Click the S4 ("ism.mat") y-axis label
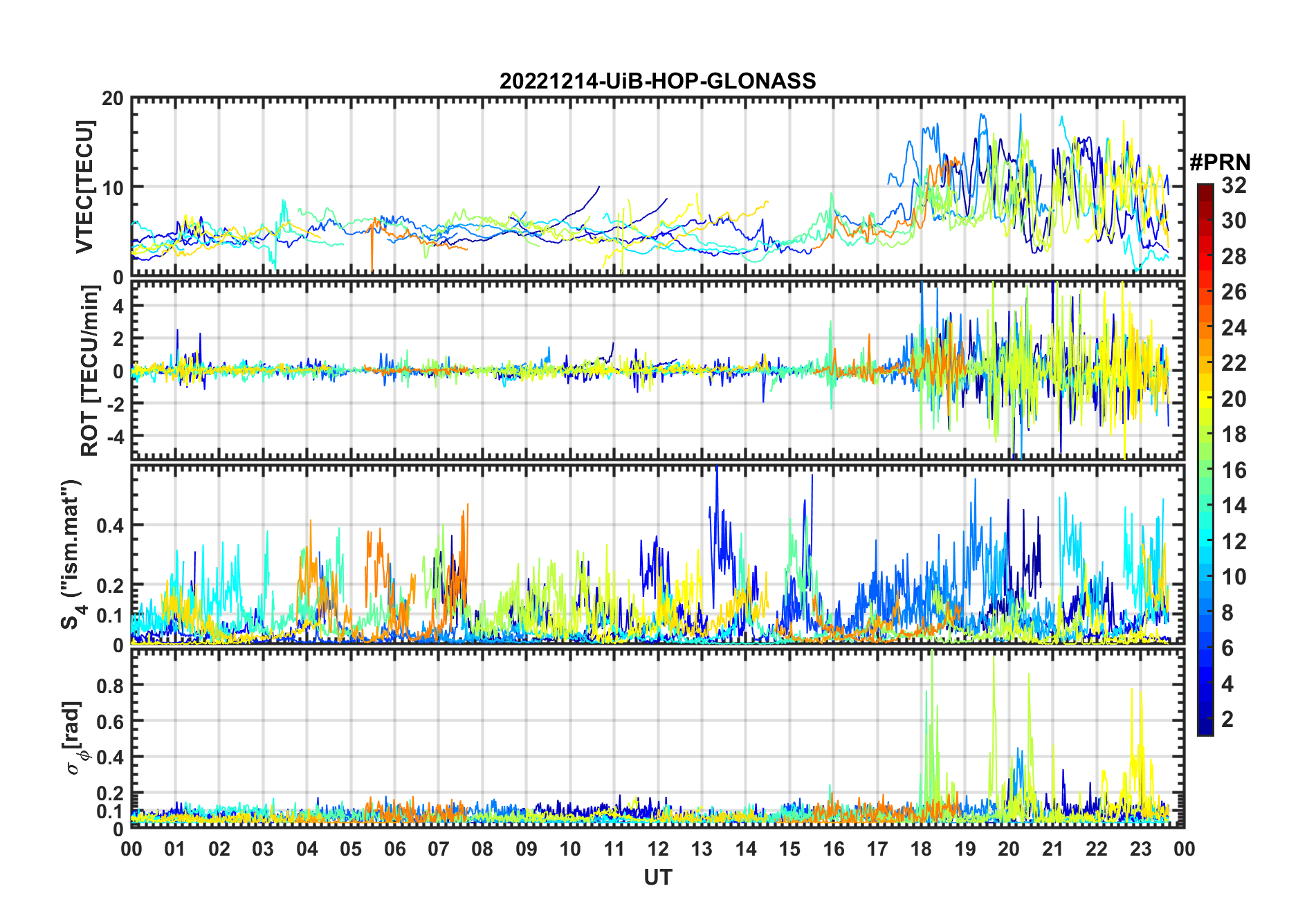The width and height of the screenshot is (1316, 920). point(71,554)
